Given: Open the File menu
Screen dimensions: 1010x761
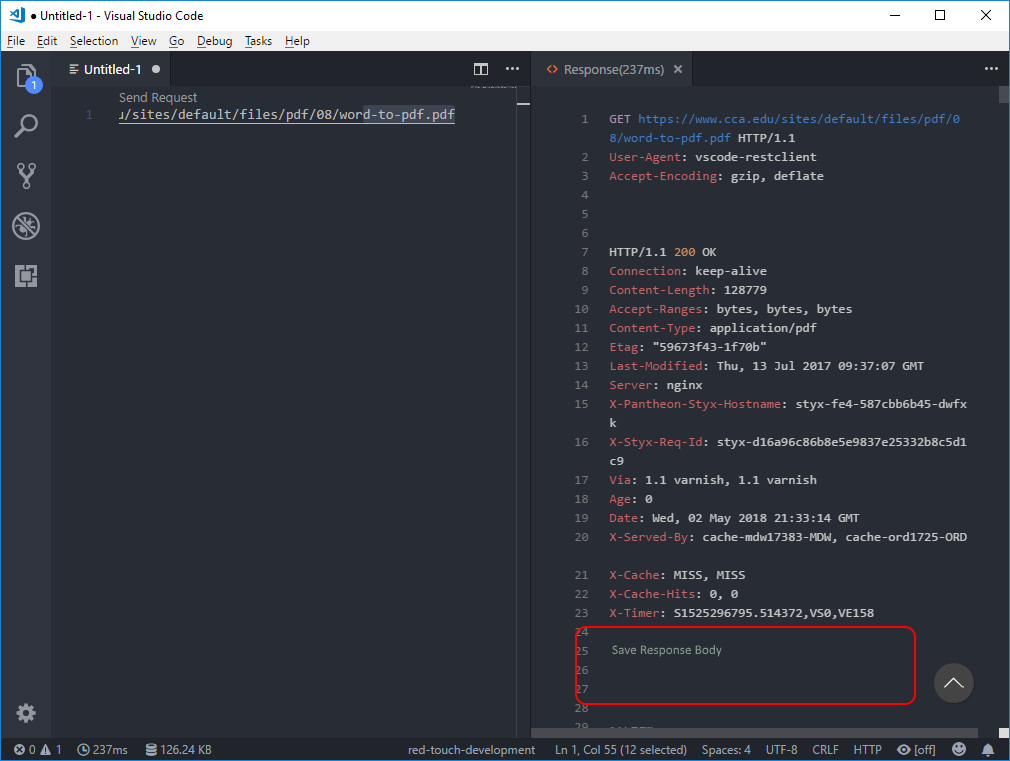Looking at the screenshot, I should (16, 41).
